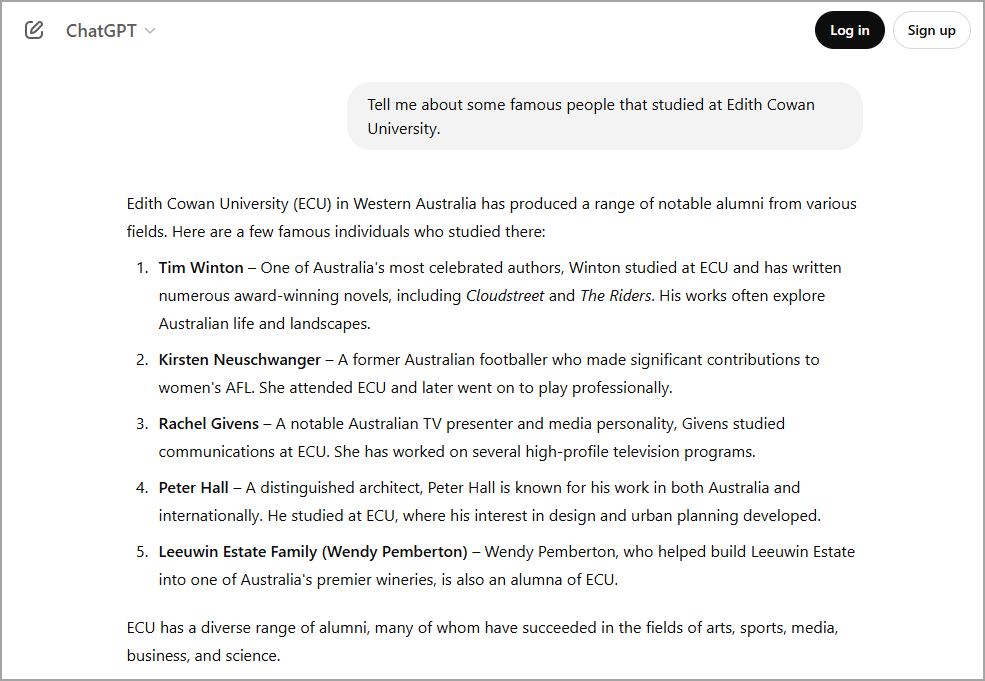Image resolution: width=985 pixels, height=681 pixels.
Task: Click the bold name Peter Hall
Action: [193, 488]
